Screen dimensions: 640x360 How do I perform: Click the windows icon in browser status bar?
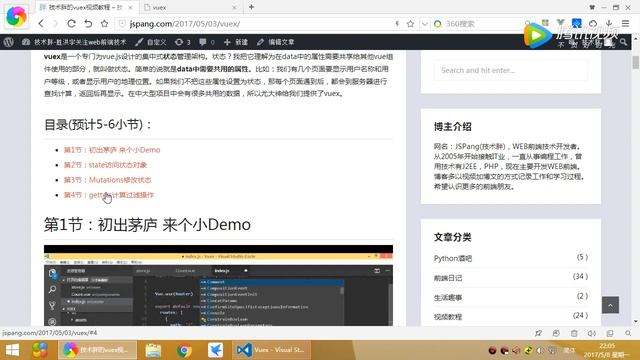point(610,333)
